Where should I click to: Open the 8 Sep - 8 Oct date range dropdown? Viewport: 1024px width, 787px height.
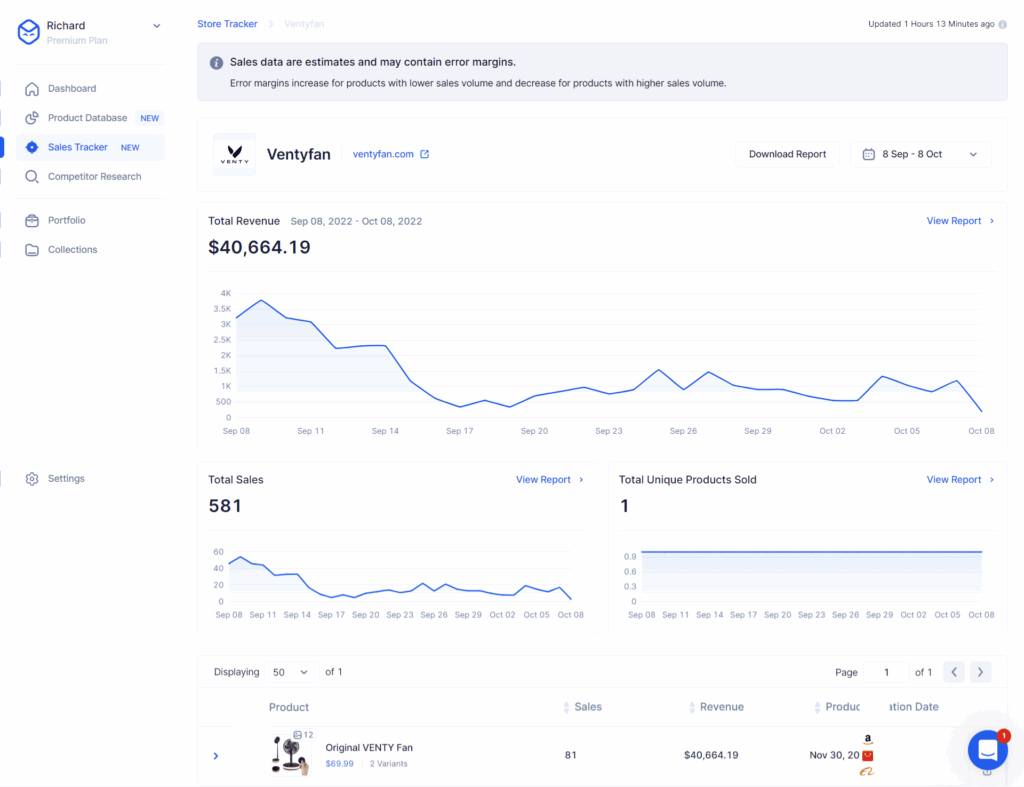(921, 154)
